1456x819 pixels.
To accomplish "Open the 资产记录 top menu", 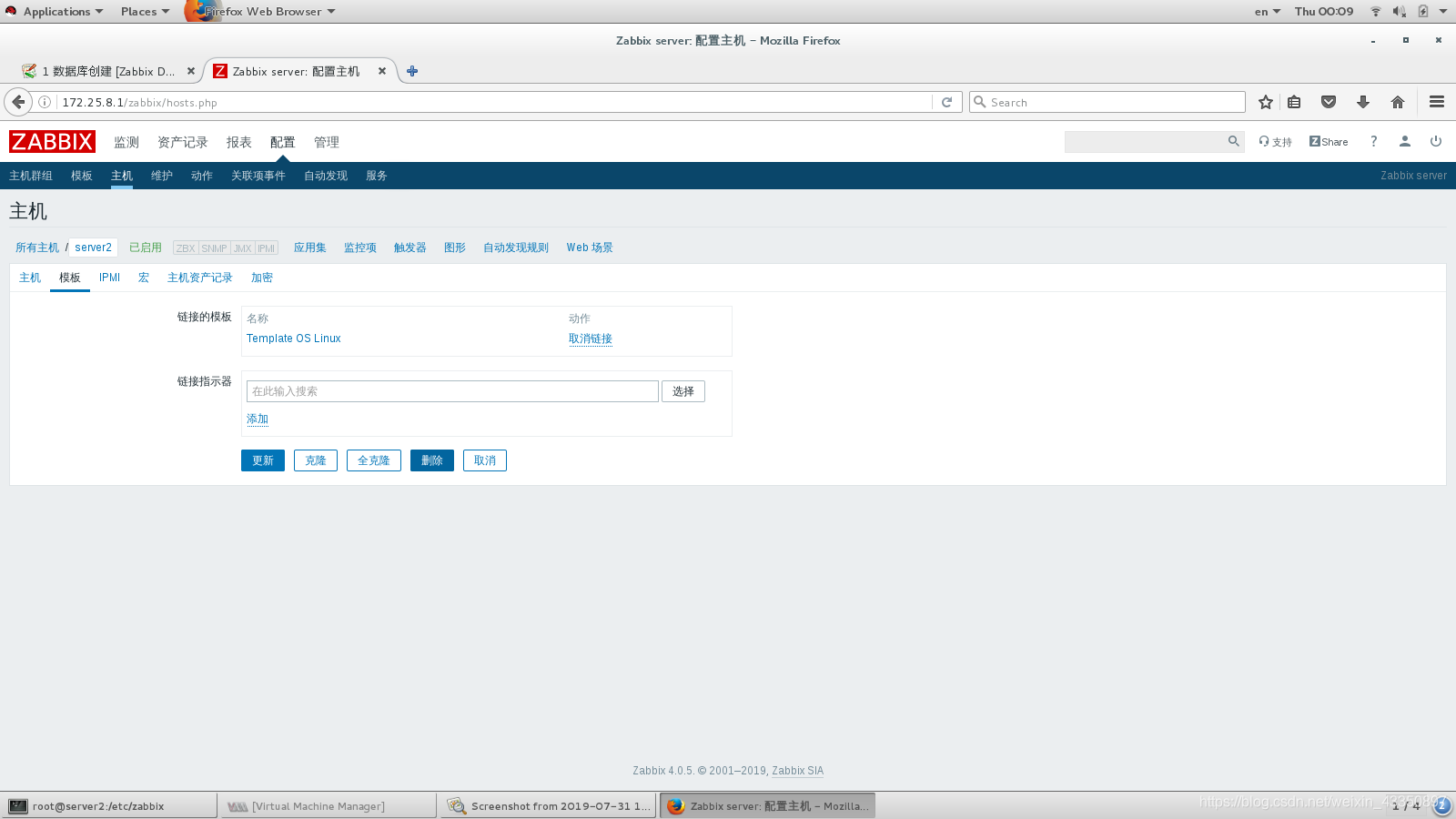I will point(183,142).
